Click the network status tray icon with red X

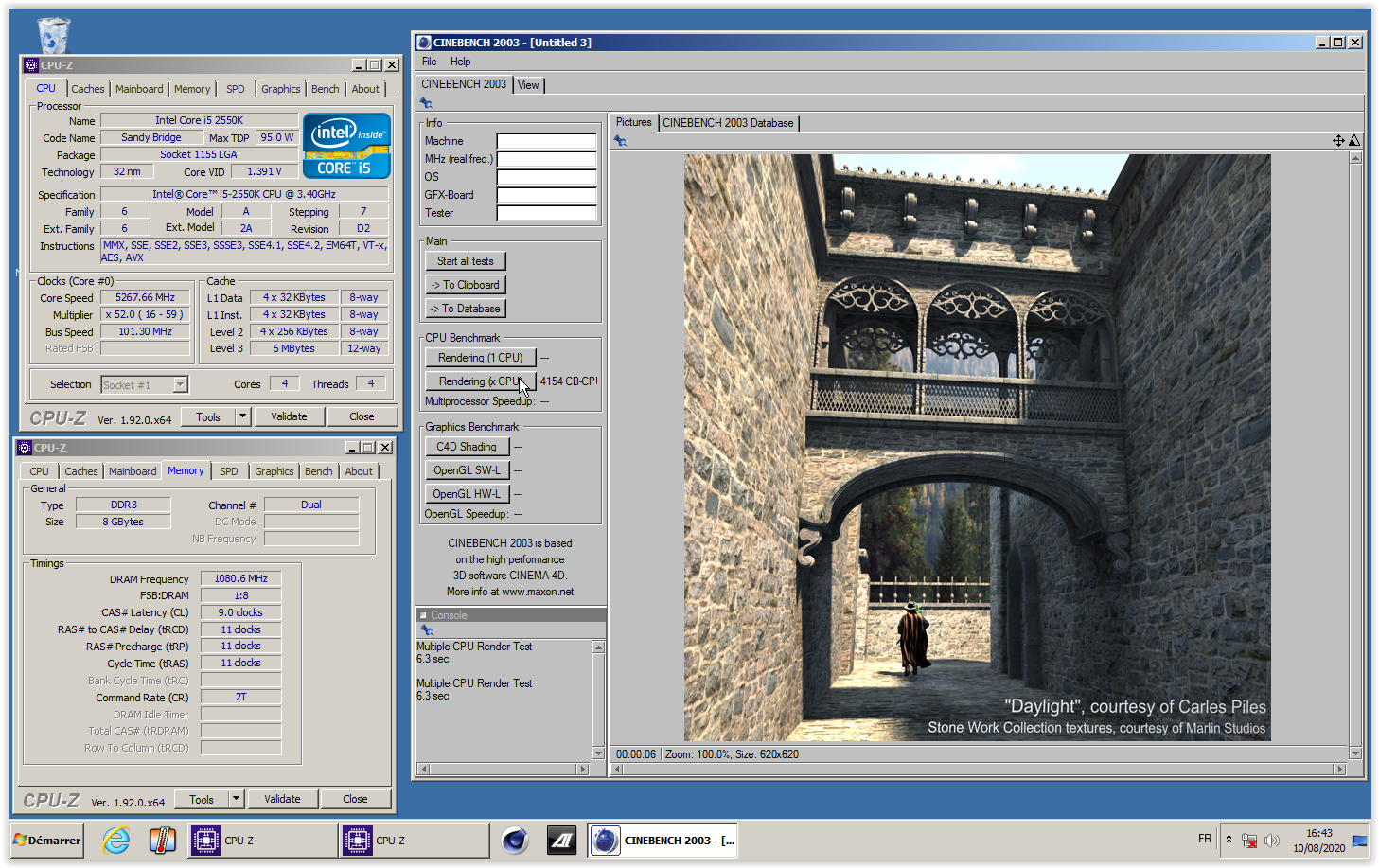(1249, 841)
